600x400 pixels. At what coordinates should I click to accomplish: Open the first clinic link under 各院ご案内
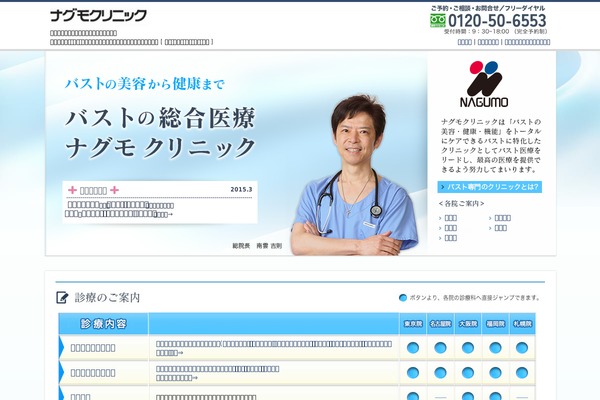pyautogui.click(x=450, y=218)
